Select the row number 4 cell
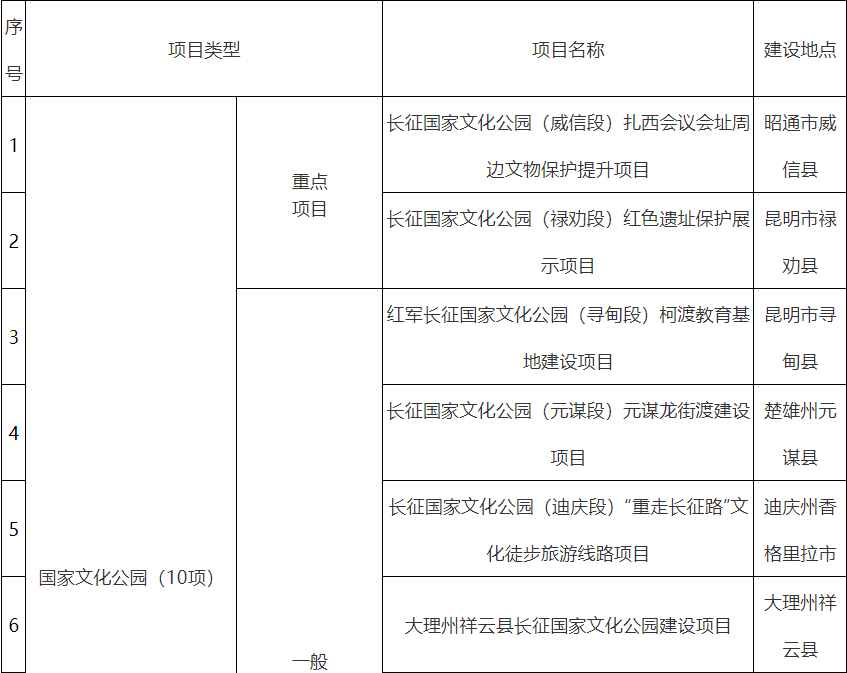Image resolution: width=847 pixels, height=673 pixels. click(13, 434)
